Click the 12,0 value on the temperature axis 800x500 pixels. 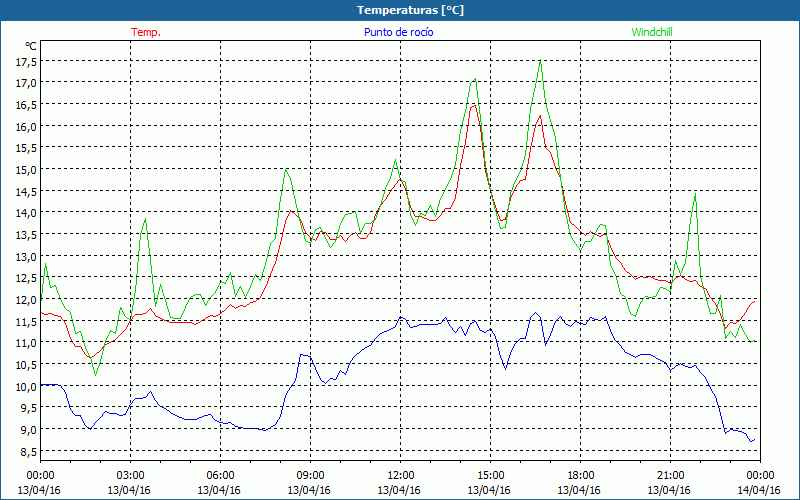27,299
